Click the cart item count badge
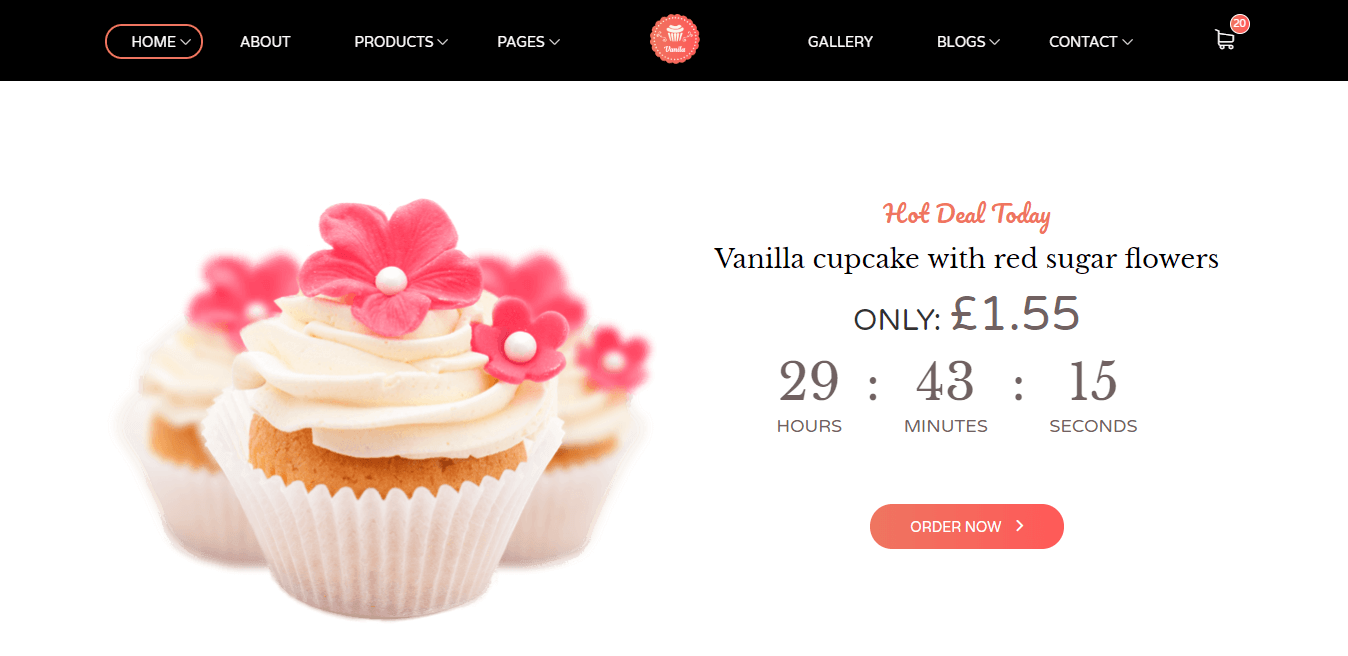Viewport: 1348px width, 656px height. pos(1240,23)
